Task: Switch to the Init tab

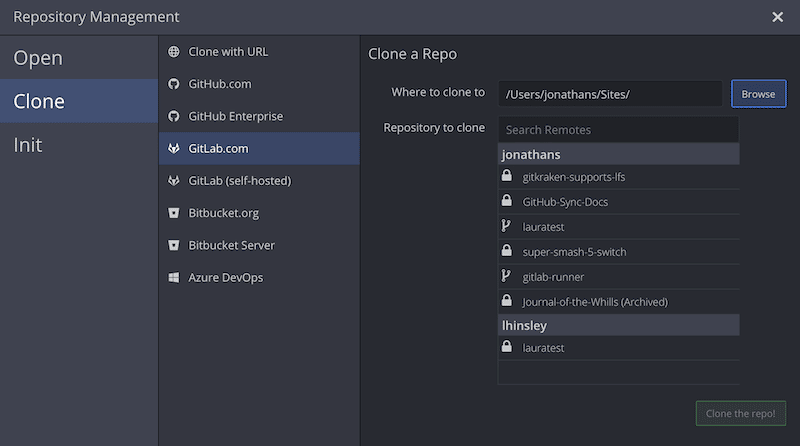Action: 28,145
